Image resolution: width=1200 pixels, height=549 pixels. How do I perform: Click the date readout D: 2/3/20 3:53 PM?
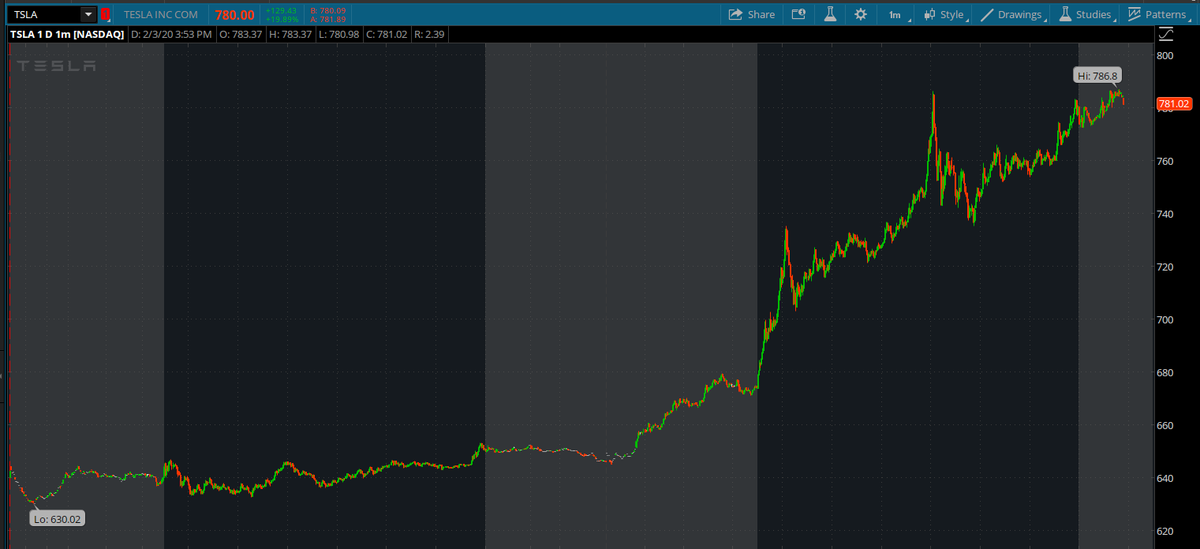pyautogui.click(x=173, y=35)
